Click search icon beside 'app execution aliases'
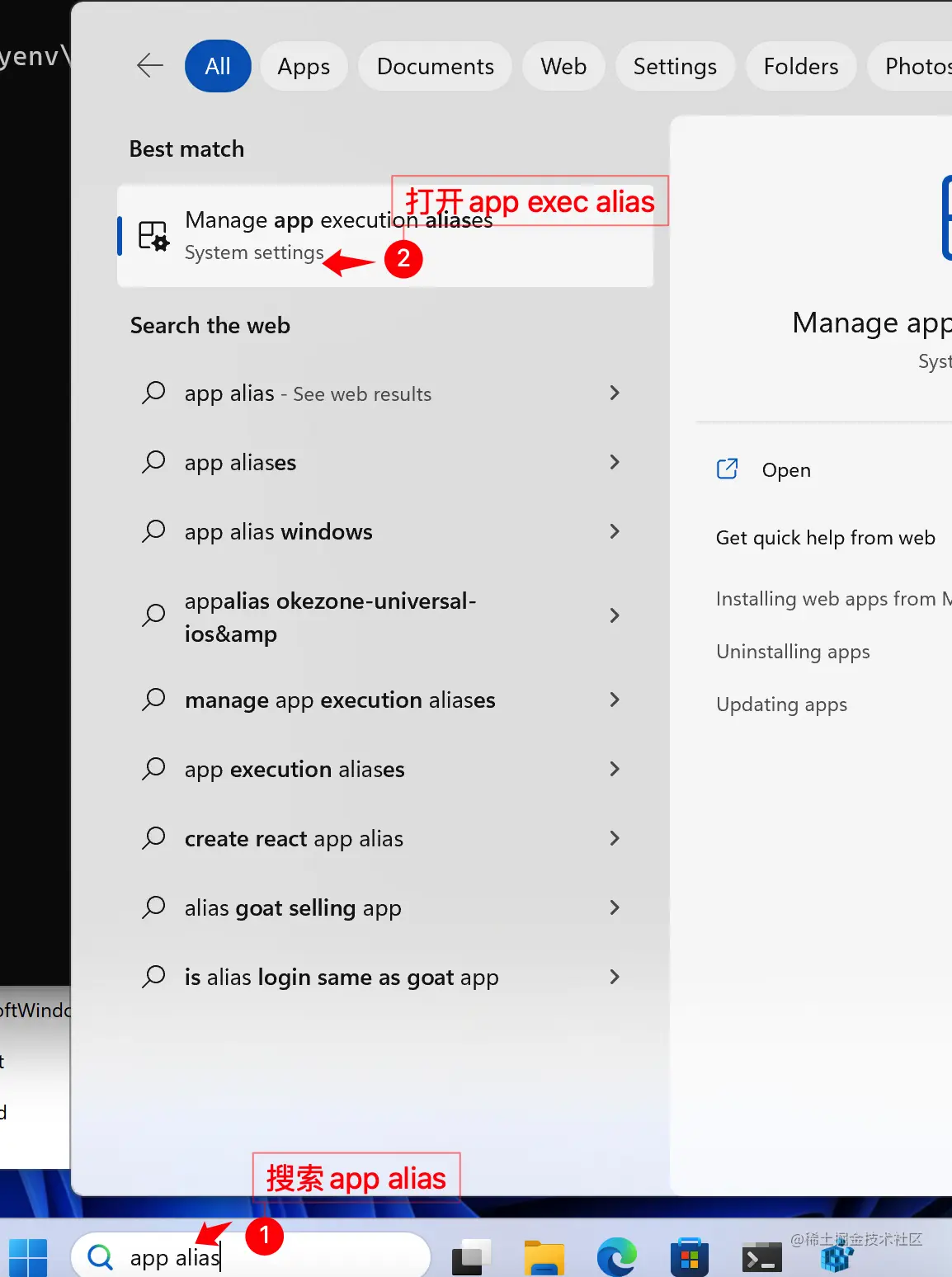Image resolution: width=952 pixels, height=1277 pixels. [153, 769]
